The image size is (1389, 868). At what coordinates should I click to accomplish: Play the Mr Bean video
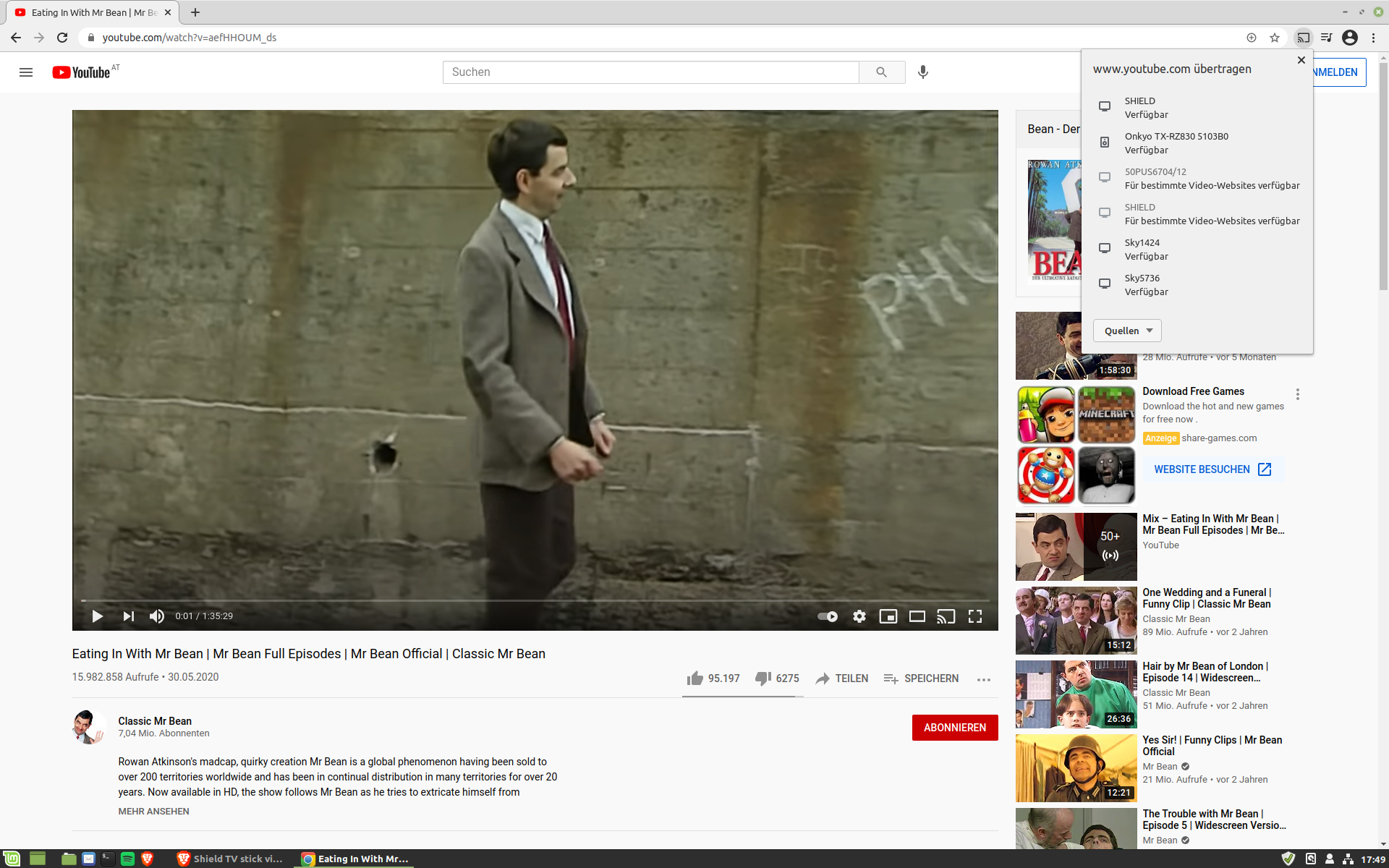click(98, 616)
